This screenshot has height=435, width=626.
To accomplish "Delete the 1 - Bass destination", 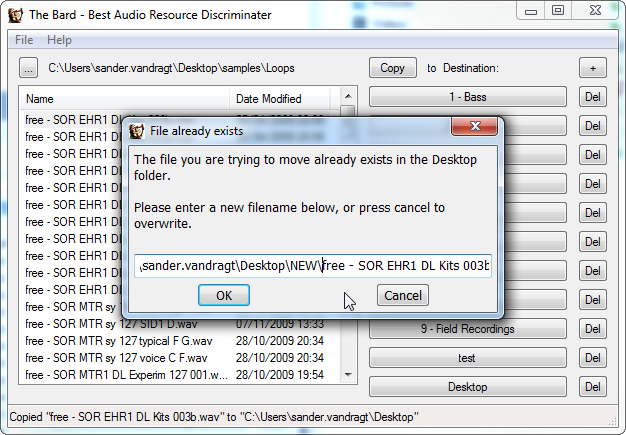I will tap(593, 97).
